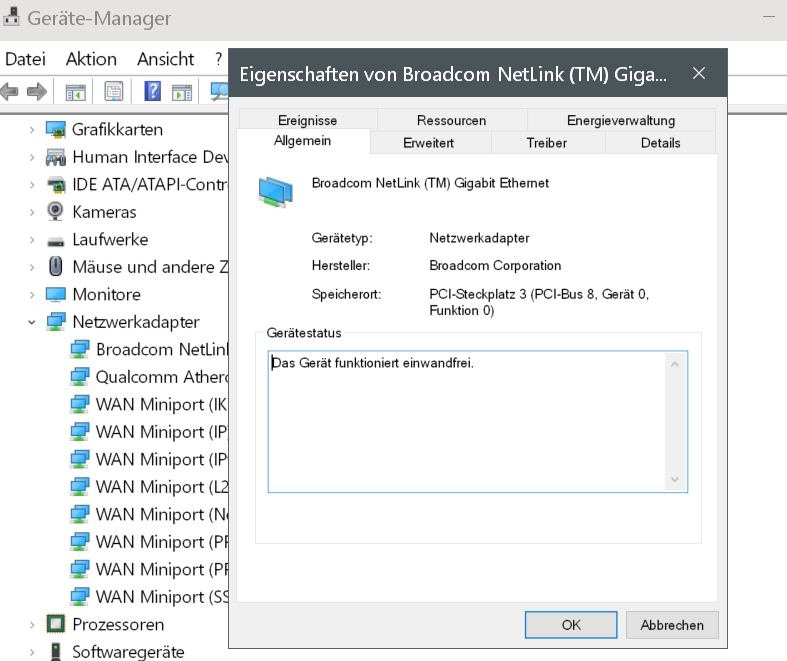This screenshot has width=787, height=661.
Task: Click the forward arrow toolbar icon
Action: (37, 92)
